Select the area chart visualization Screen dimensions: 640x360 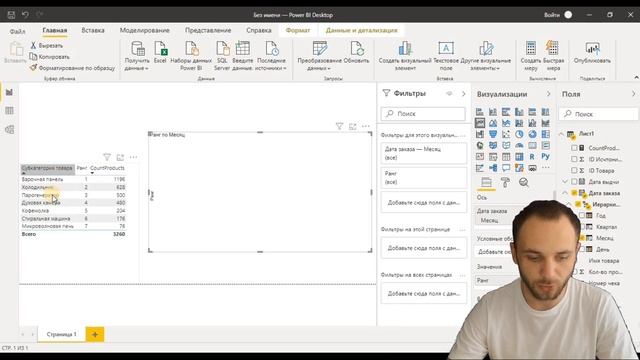pyautogui.click(x=493, y=122)
